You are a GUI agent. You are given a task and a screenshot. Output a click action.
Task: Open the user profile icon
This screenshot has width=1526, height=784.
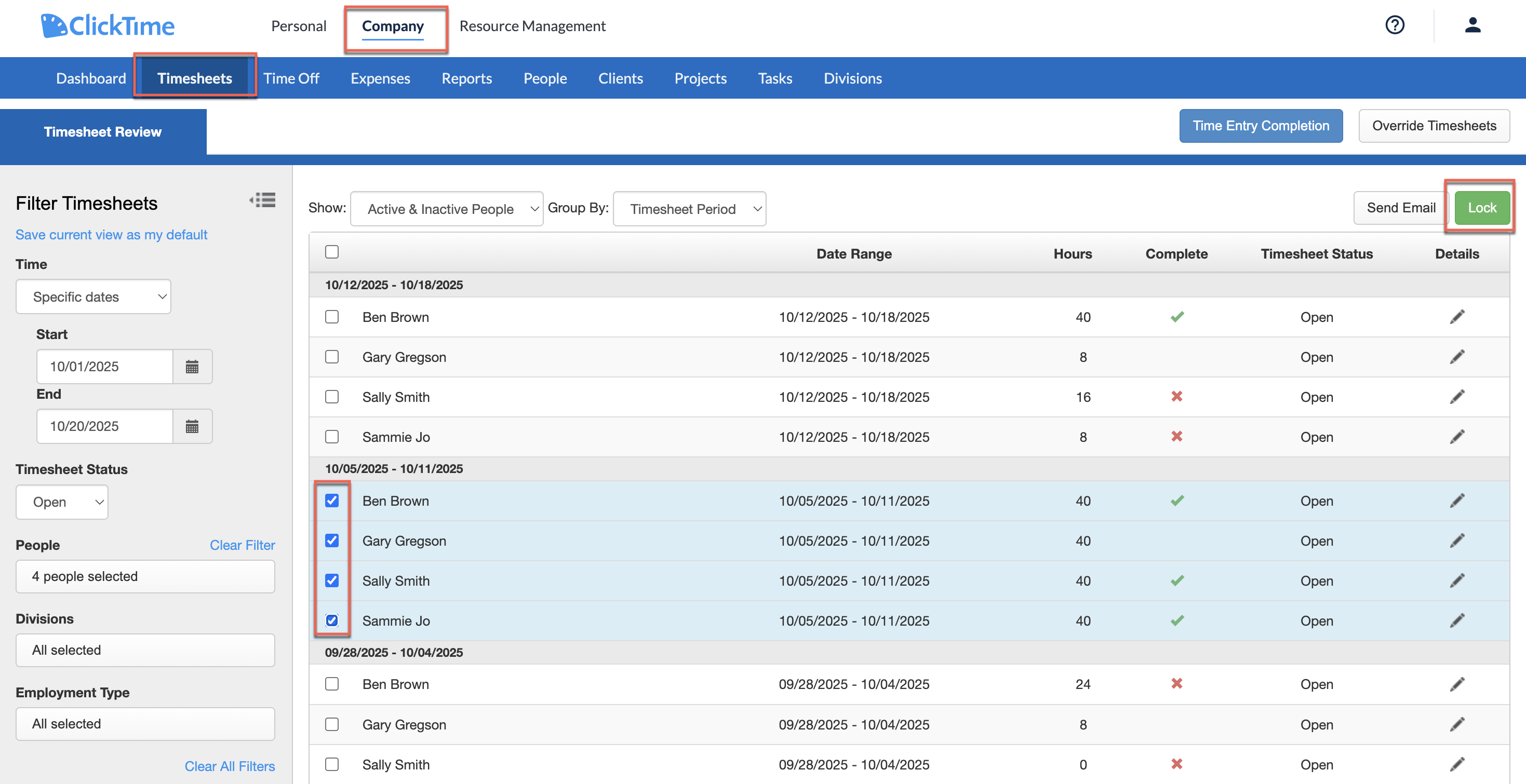click(1473, 25)
